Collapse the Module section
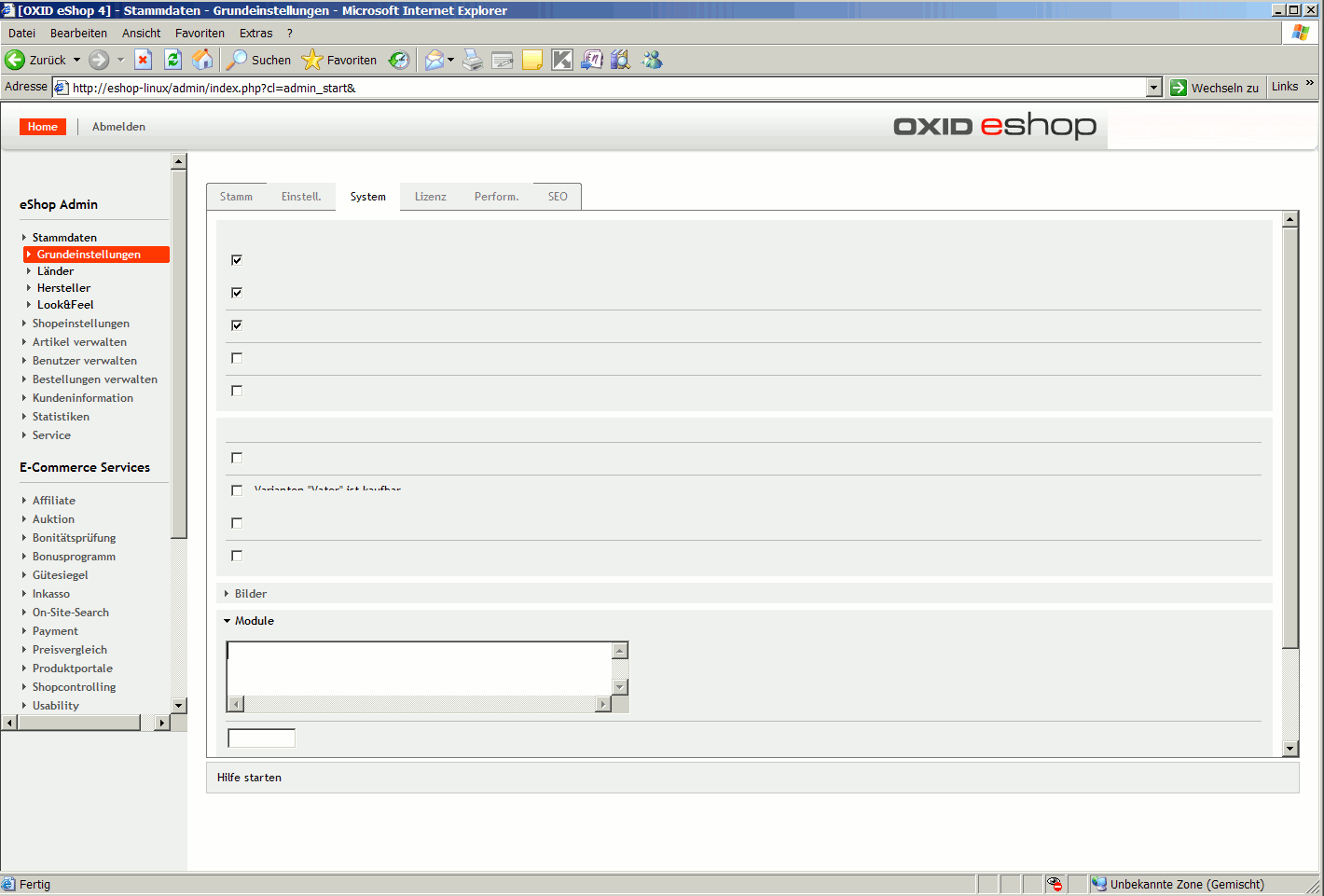Image resolution: width=1324 pixels, height=896 pixels. click(254, 621)
